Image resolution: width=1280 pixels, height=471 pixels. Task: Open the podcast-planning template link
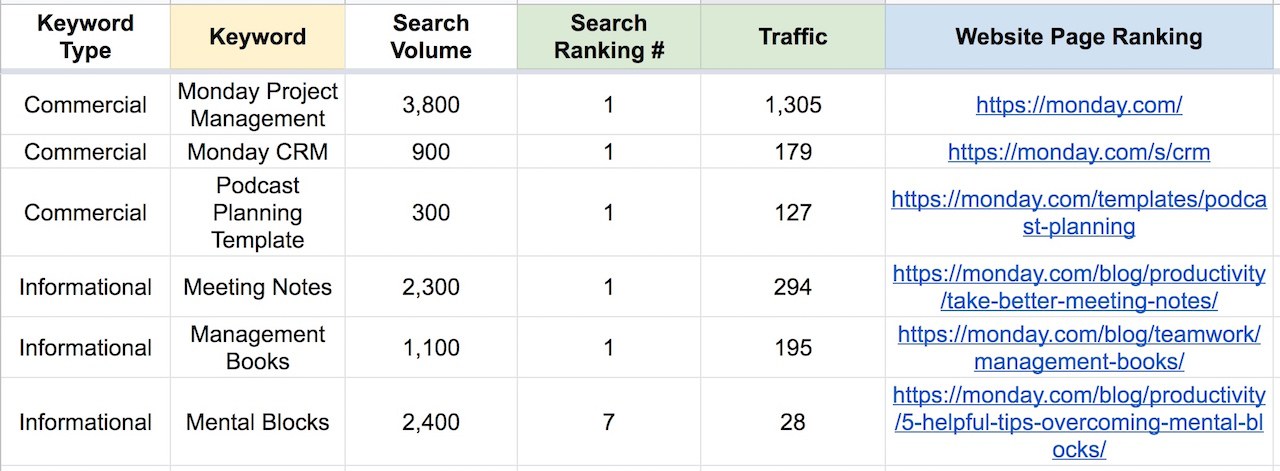(x=1079, y=213)
